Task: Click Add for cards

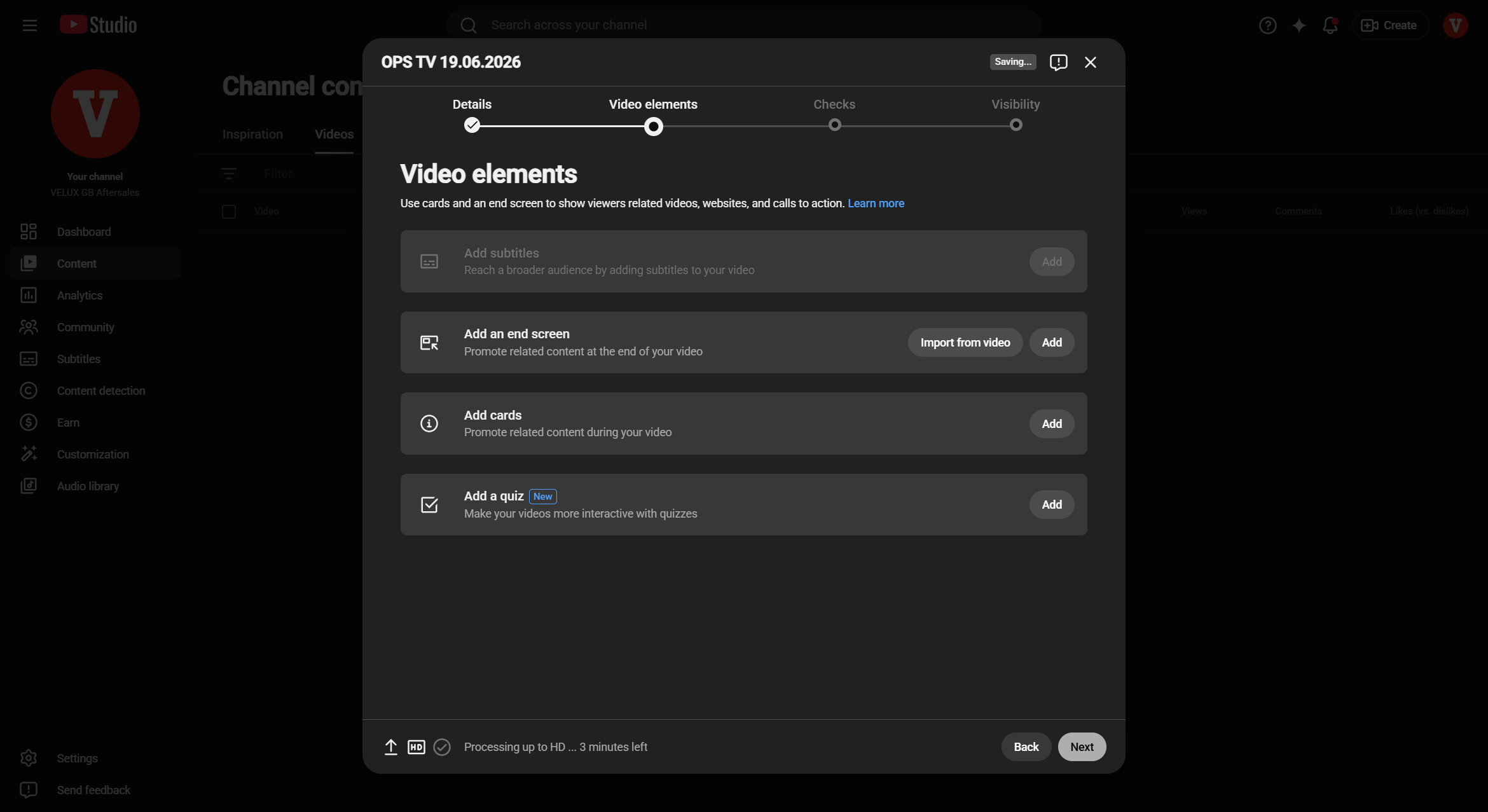Action: (x=1052, y=423)
